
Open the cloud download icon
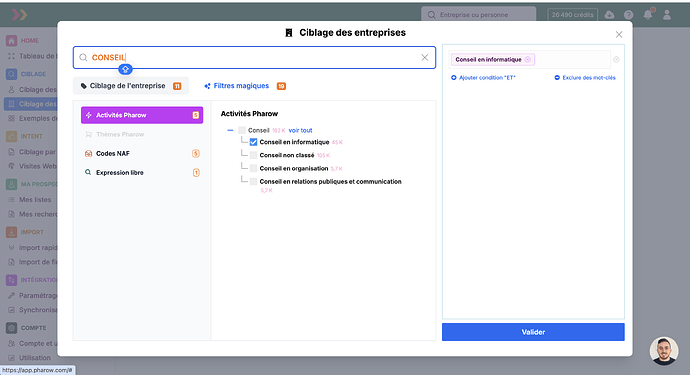click(x=609, y=15)
